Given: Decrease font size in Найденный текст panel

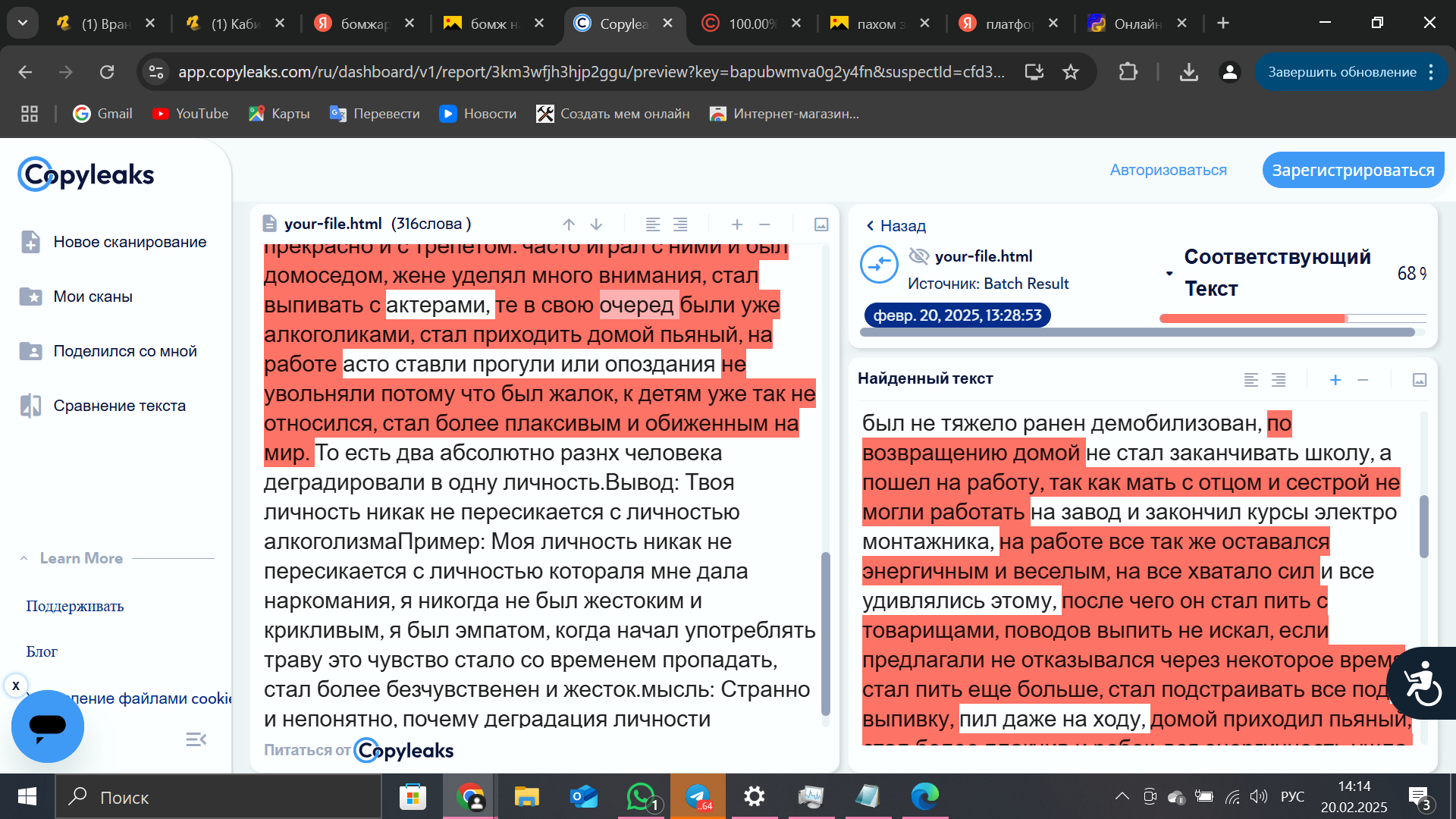Looking at the screenshot, I should coord(1363,380).
